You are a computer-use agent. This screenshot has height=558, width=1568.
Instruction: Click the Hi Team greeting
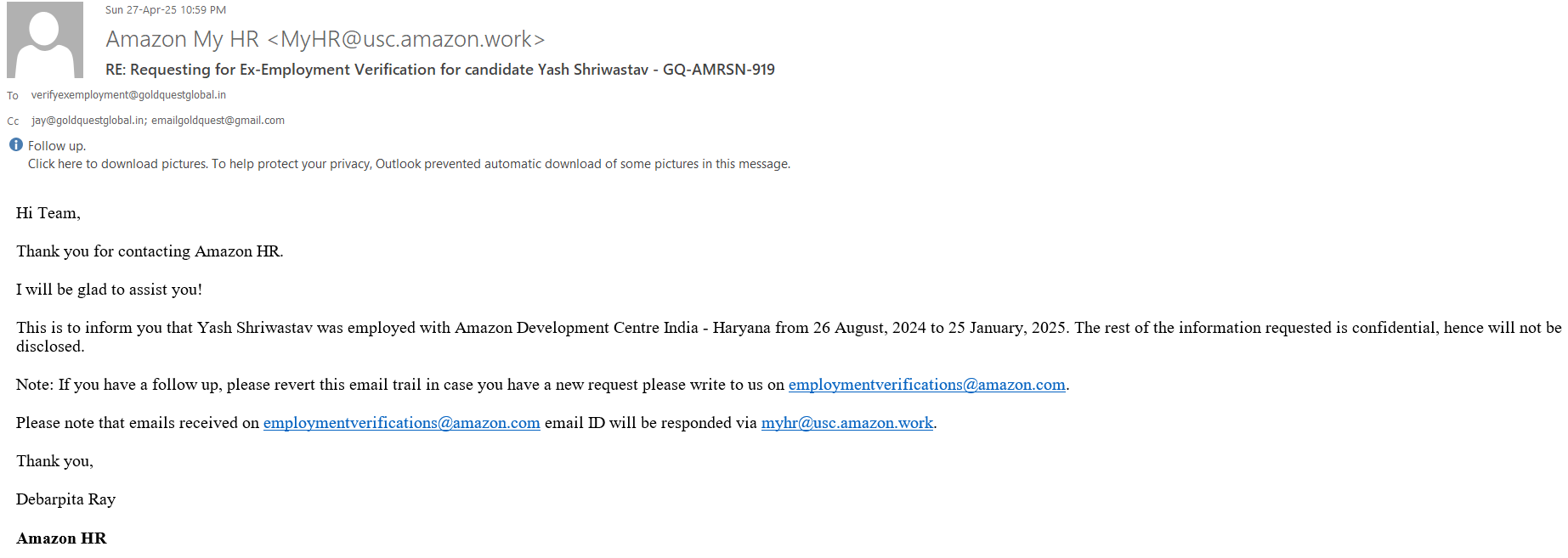[48, 213]
